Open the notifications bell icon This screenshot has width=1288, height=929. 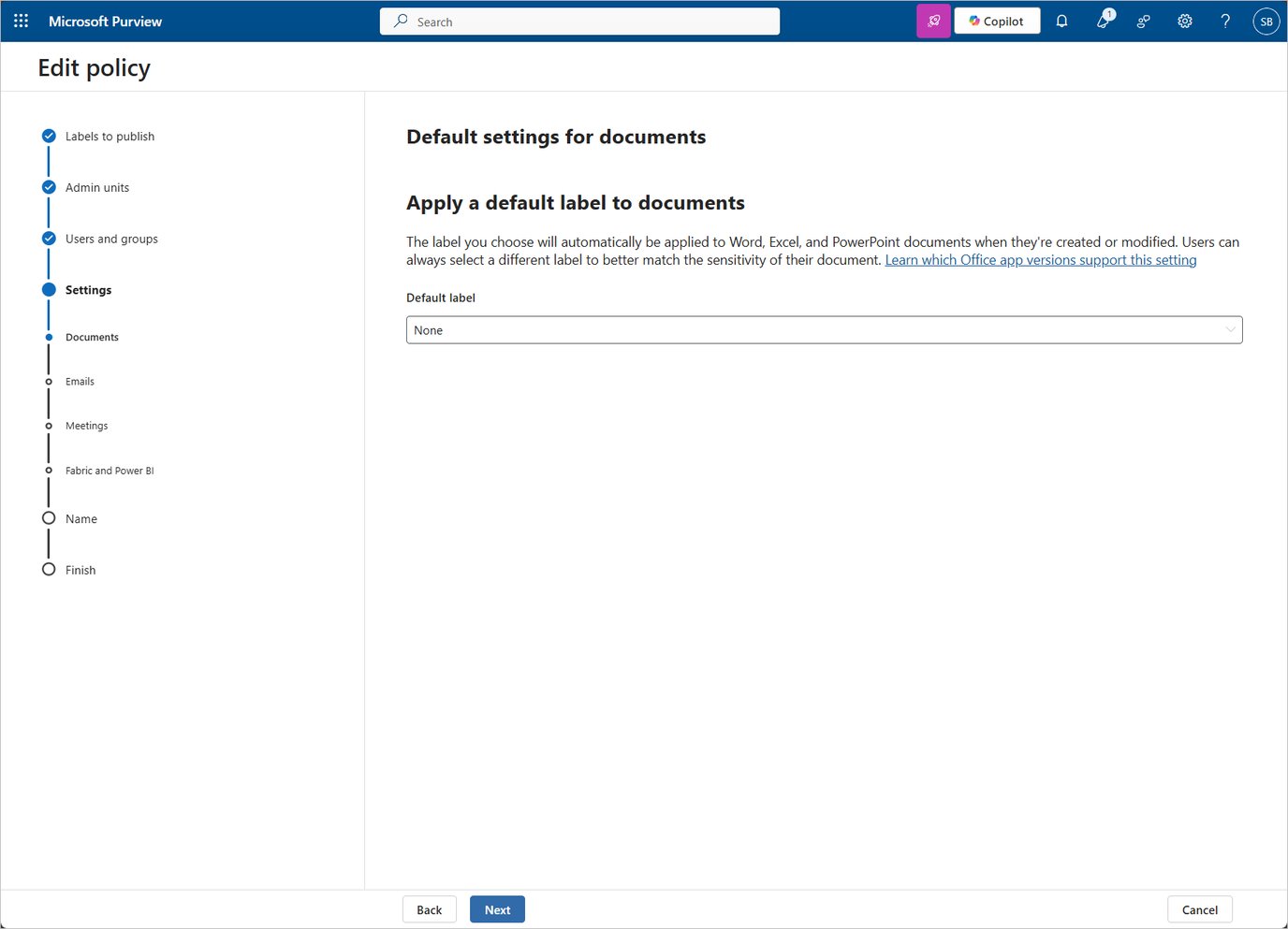tap(1061, 21)
